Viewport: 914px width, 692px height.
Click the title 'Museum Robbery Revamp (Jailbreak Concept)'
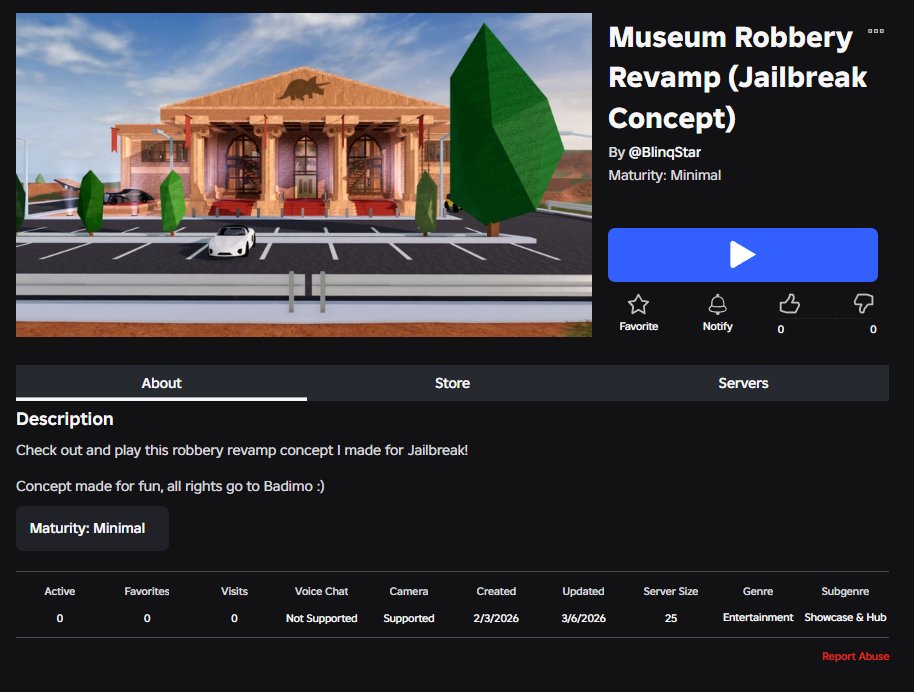tap(737, 77)
